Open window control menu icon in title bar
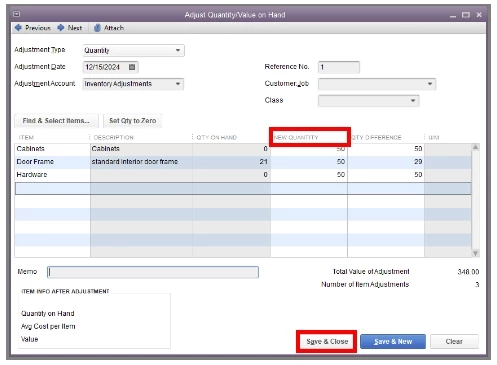This screenshot has width=497, height=365. tap(17, 14)
